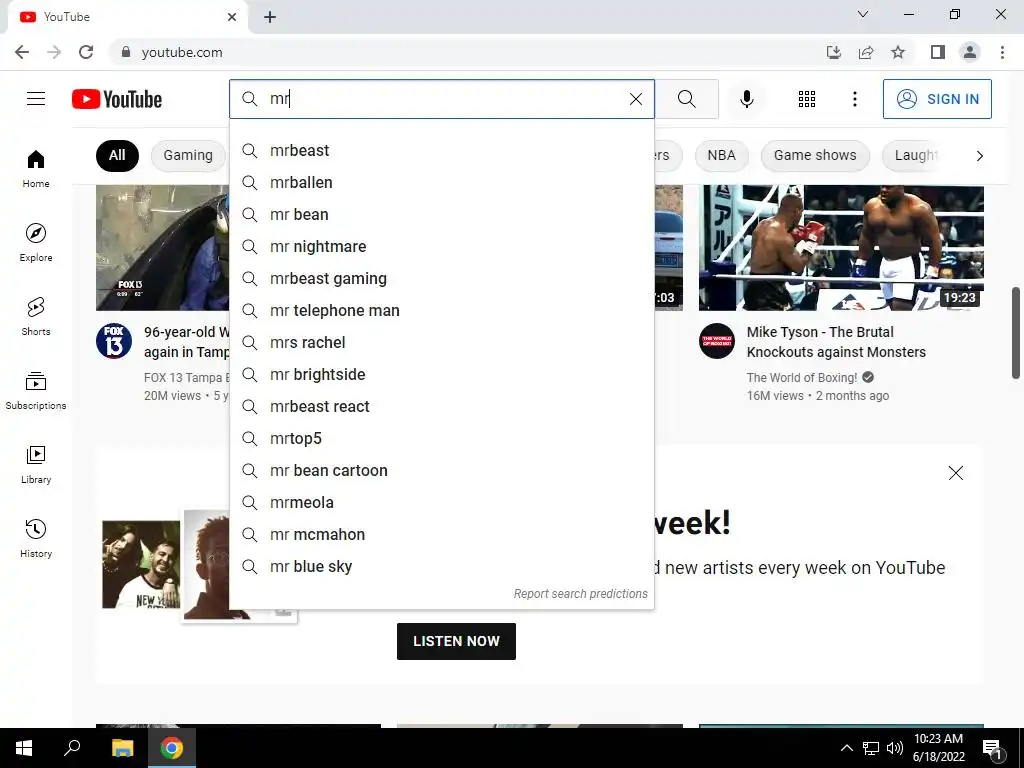This screenshot has height=768, width=1024.
Task: Go to Home in the sidebar
Action: [x=36, y=169]
